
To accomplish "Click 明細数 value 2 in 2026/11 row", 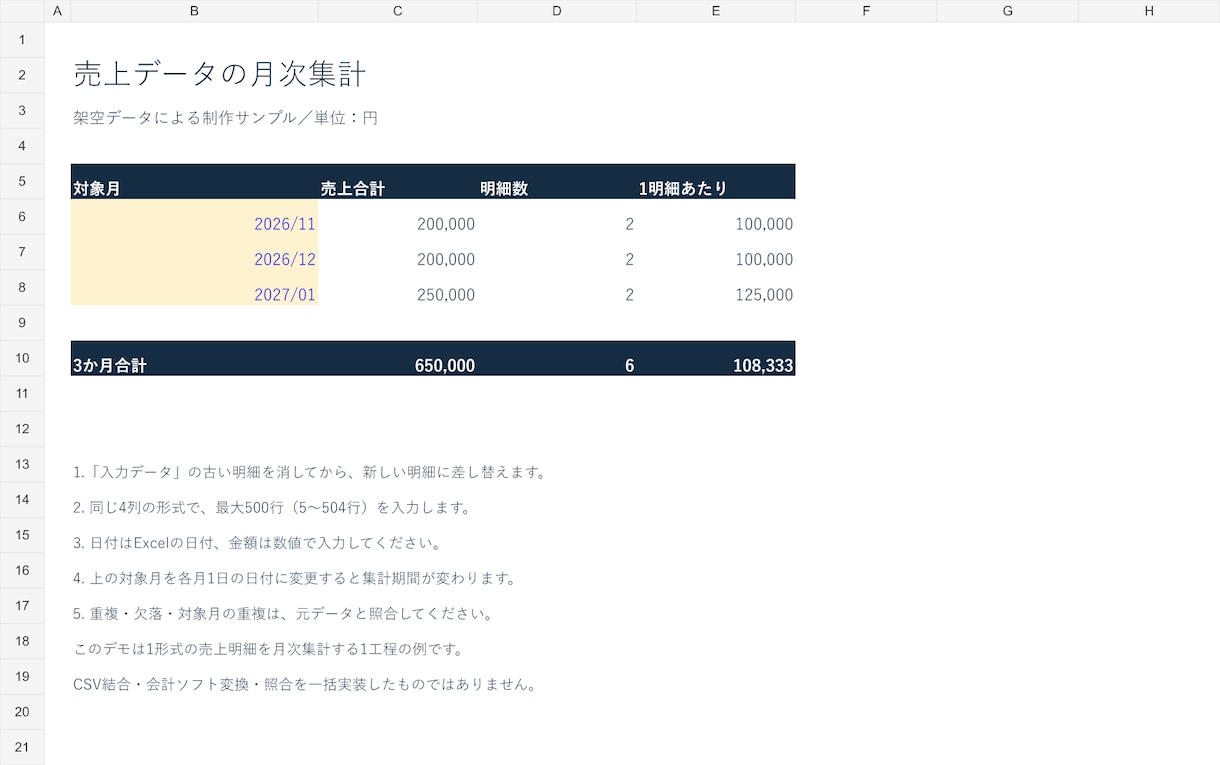I will 557,217.
